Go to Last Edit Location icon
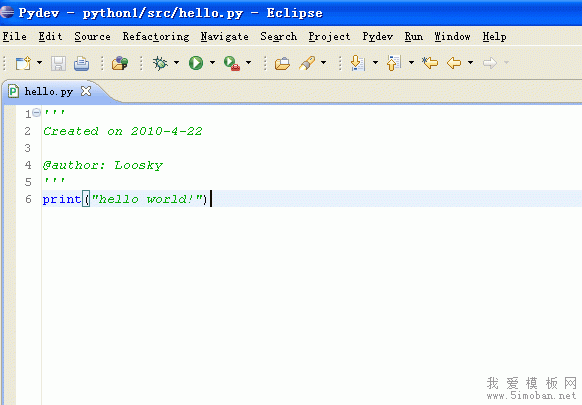582x405 pixels. (430, 63)
